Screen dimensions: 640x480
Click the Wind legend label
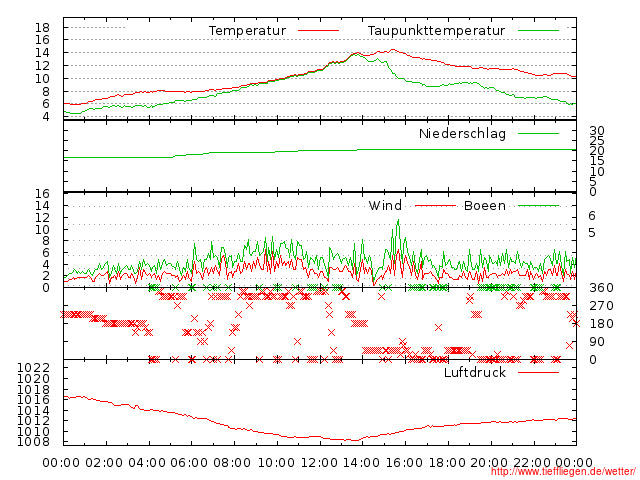pyautogui.click(x=385, y=205)
